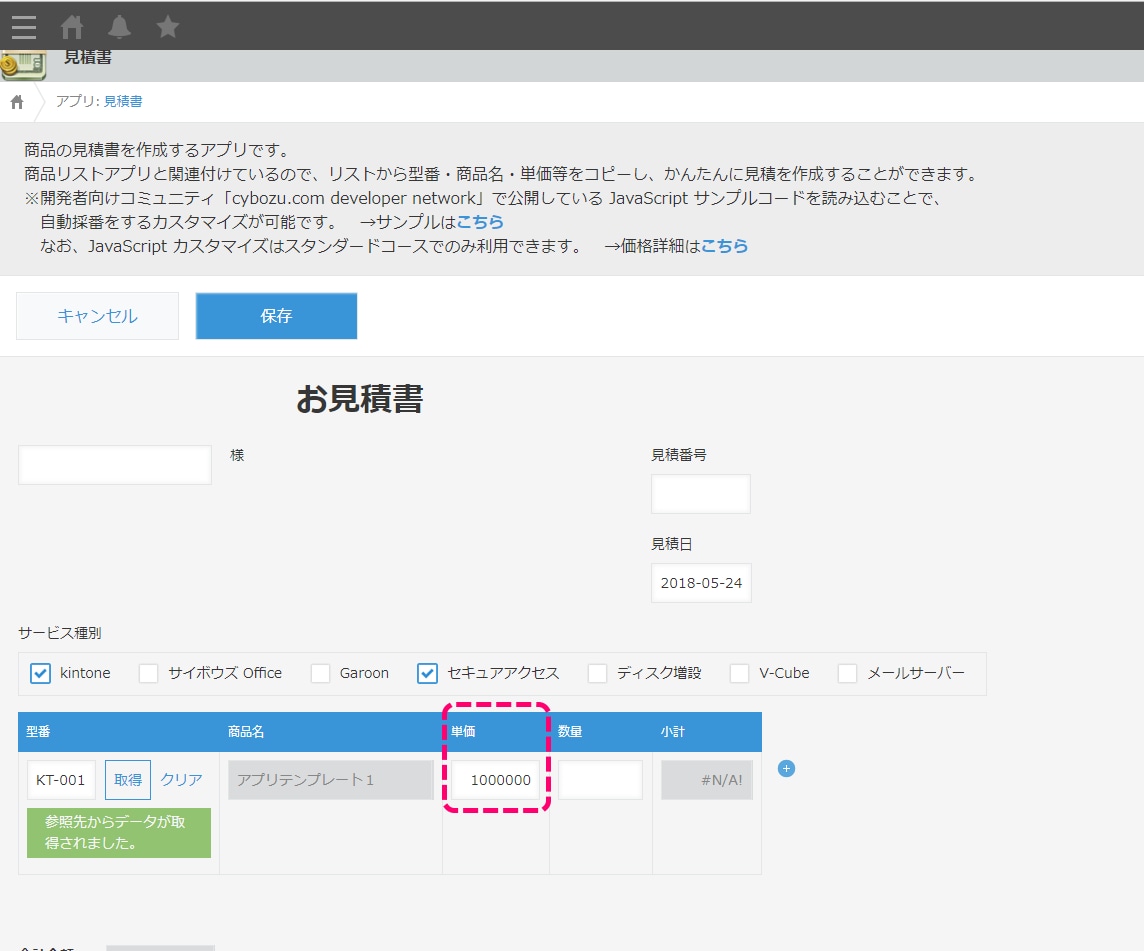Enable the Garoon checkbox

pos(320,673)
